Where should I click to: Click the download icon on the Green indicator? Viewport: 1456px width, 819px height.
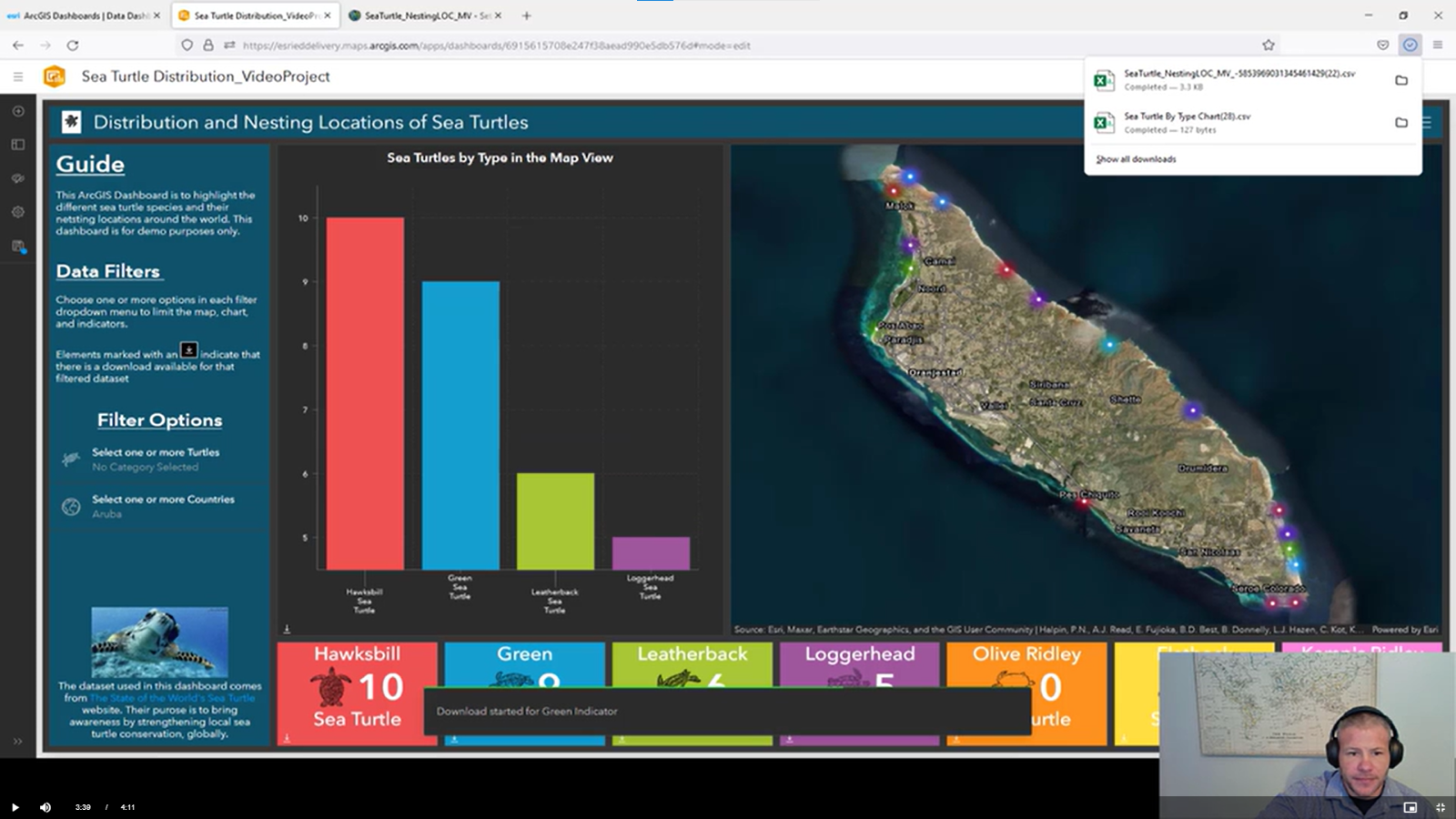453,740
